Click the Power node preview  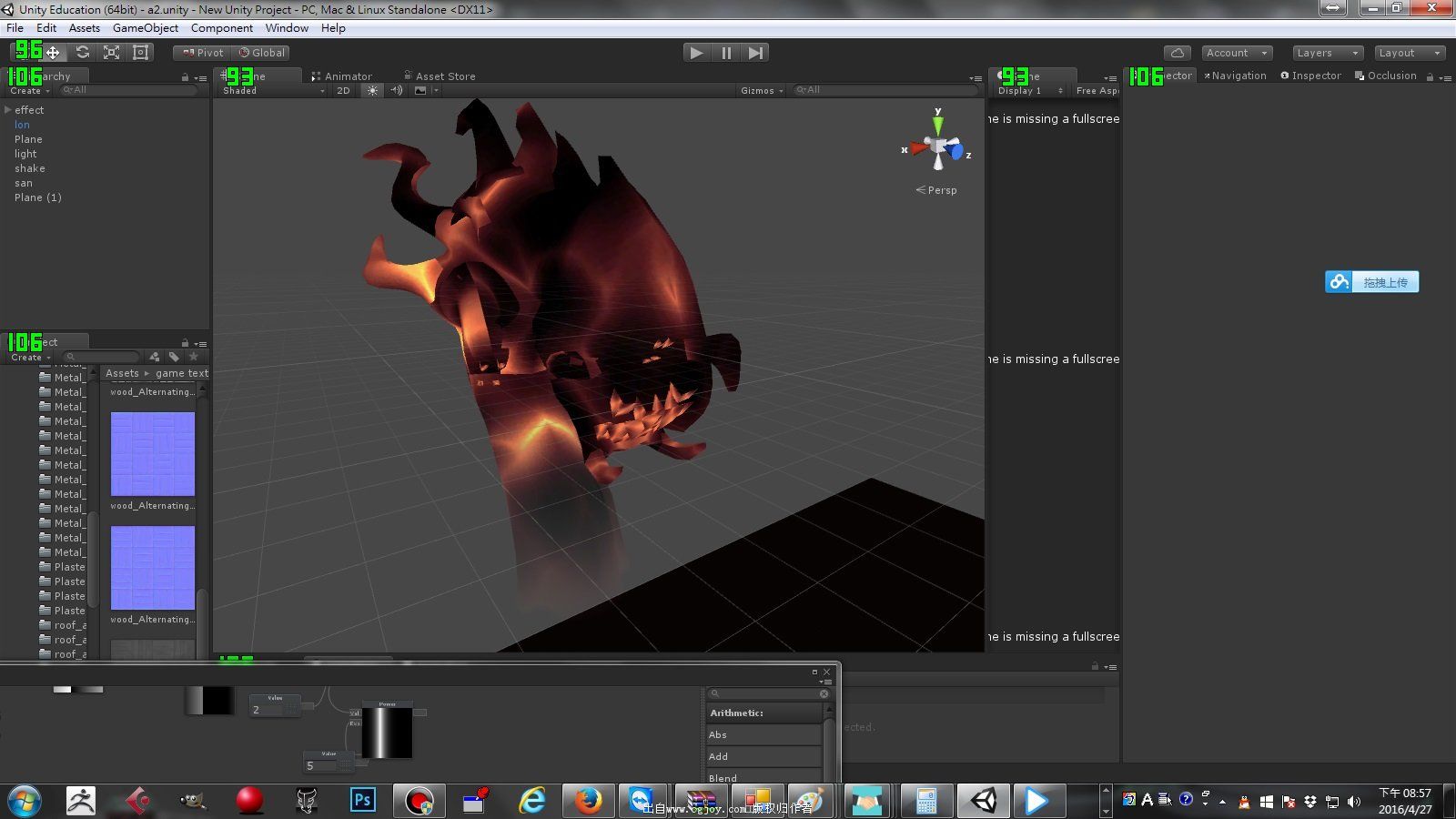point(387,733)
